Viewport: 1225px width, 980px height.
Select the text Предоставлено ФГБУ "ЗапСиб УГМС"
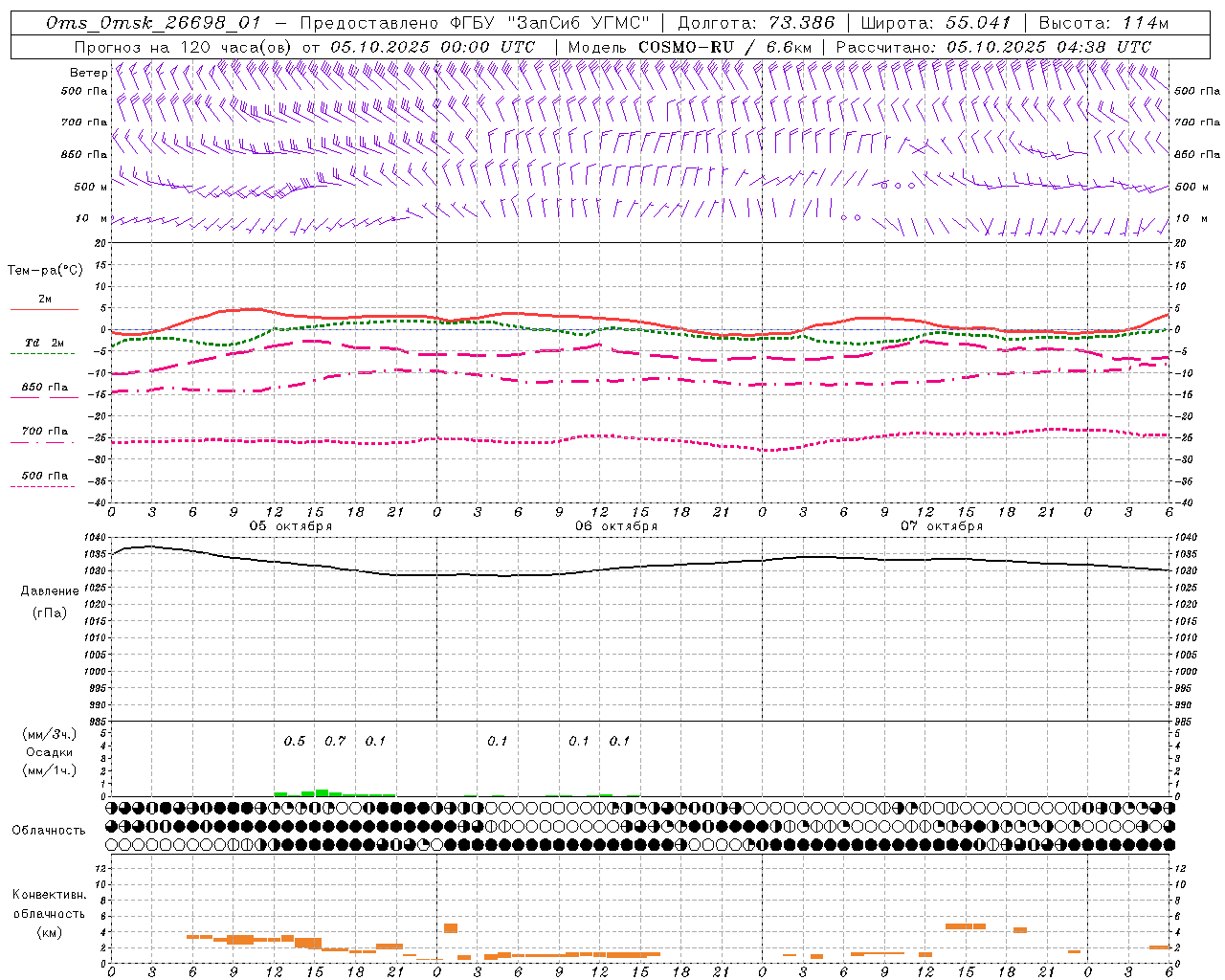(475, 23)
